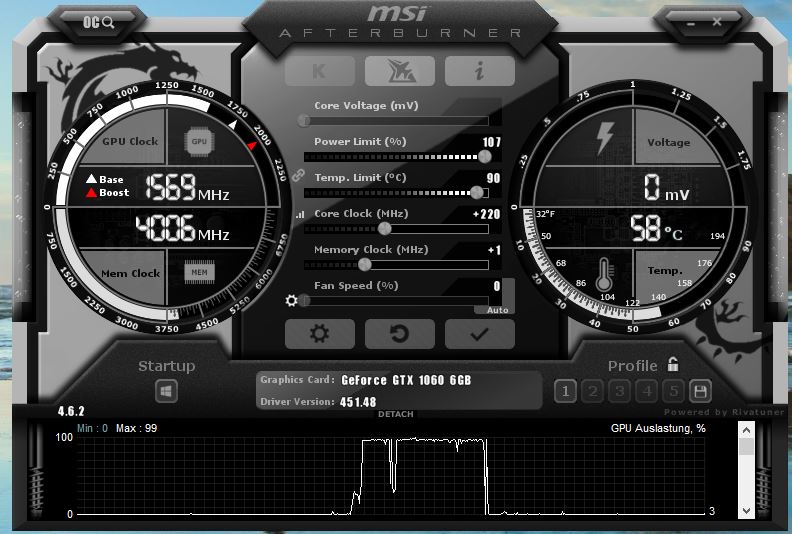
Task: Toggle the profile lock icon
Action: [x=673, y=364]
